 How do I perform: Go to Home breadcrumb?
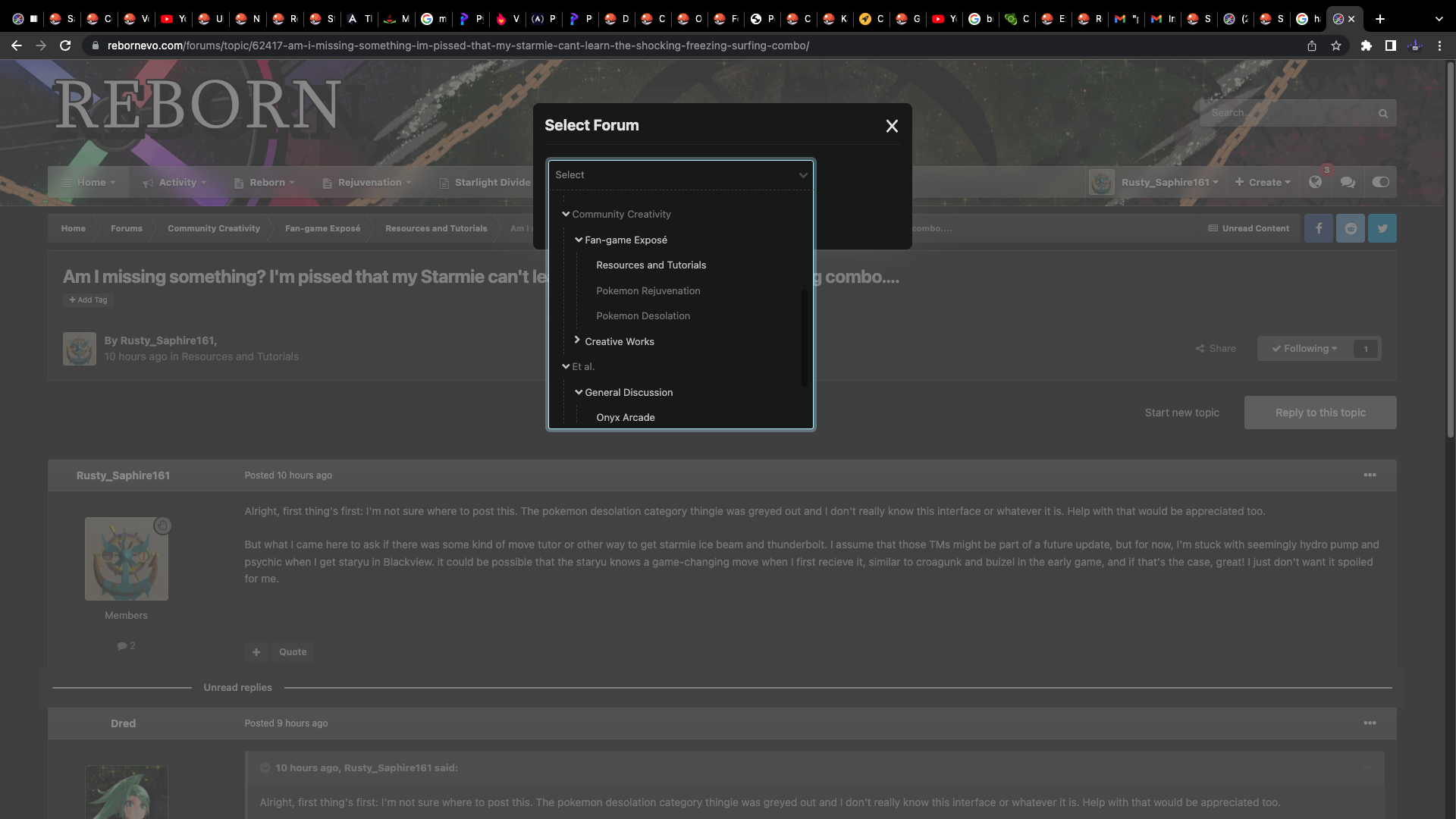pyautogui.click(x=73, y=228)
